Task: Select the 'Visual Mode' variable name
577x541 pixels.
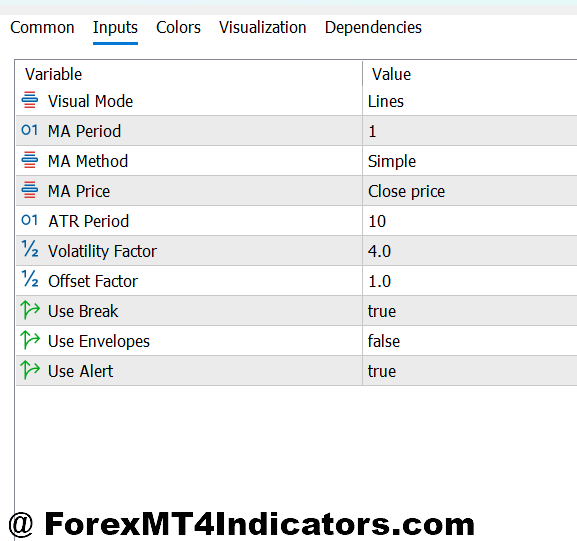Action: click(x=91, y=102)
